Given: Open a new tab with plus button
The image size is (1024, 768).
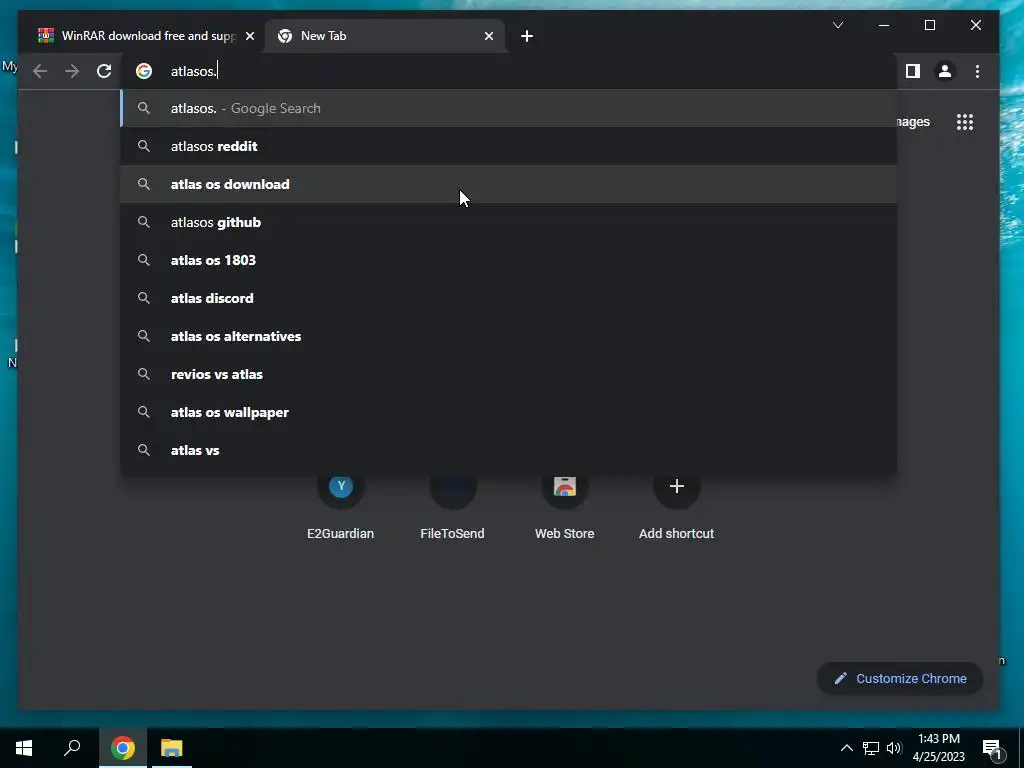Looking at the screenshot, I should (527, 36).
